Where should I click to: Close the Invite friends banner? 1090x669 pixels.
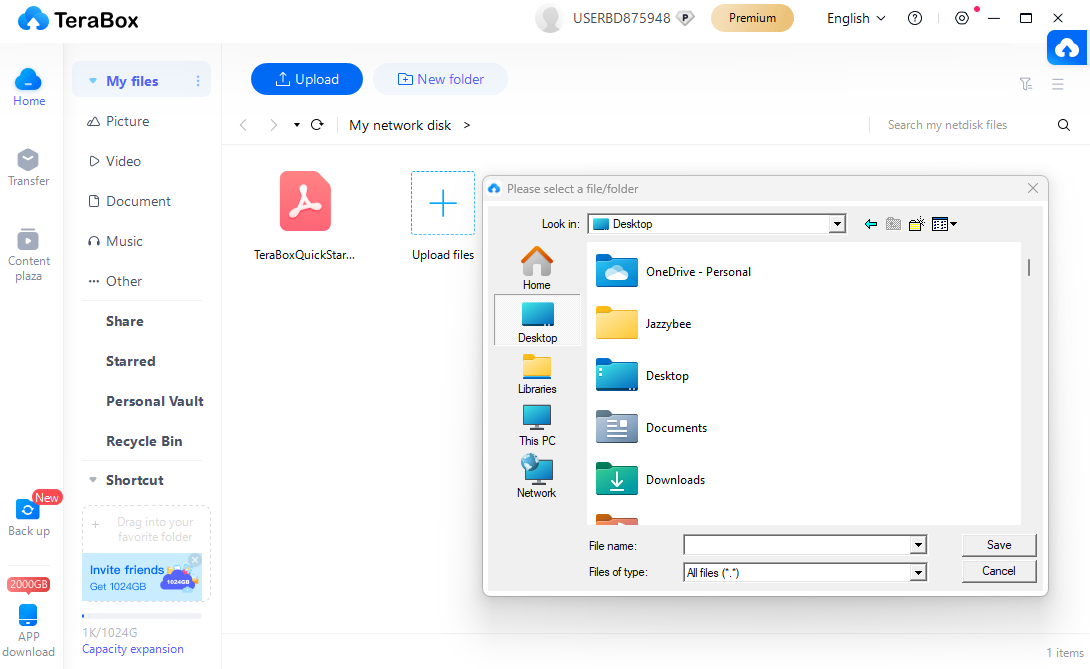click(x=195, y=560)
